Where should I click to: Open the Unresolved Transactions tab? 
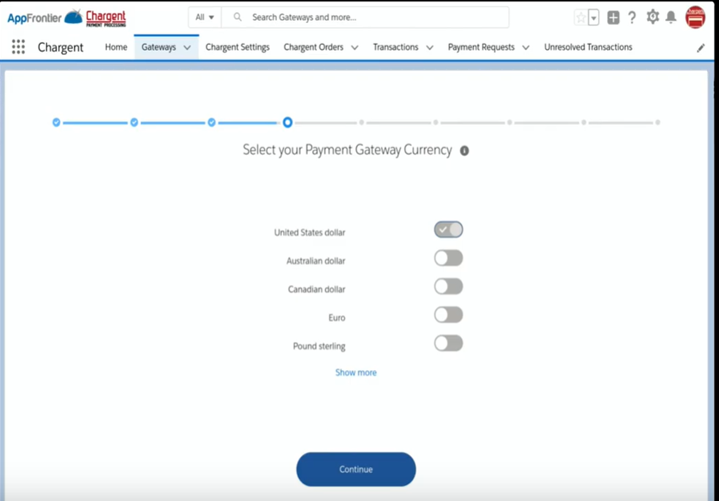tap(588, 47)
